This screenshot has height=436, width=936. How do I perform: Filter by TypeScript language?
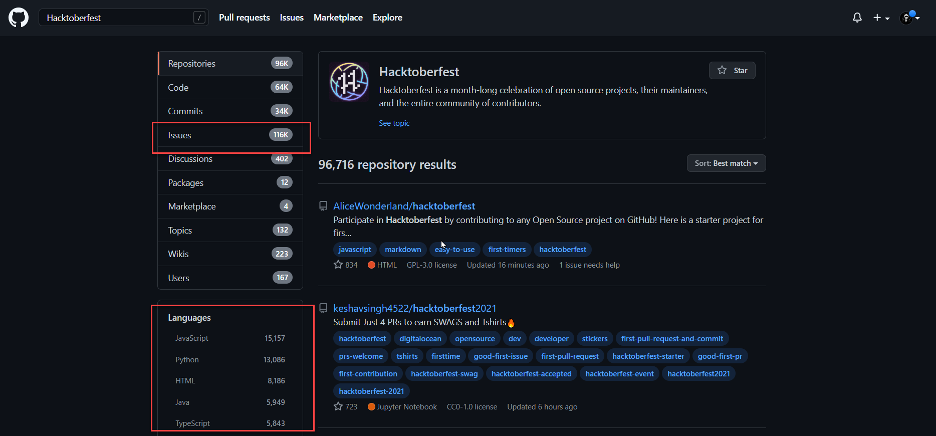coord(230,423)
